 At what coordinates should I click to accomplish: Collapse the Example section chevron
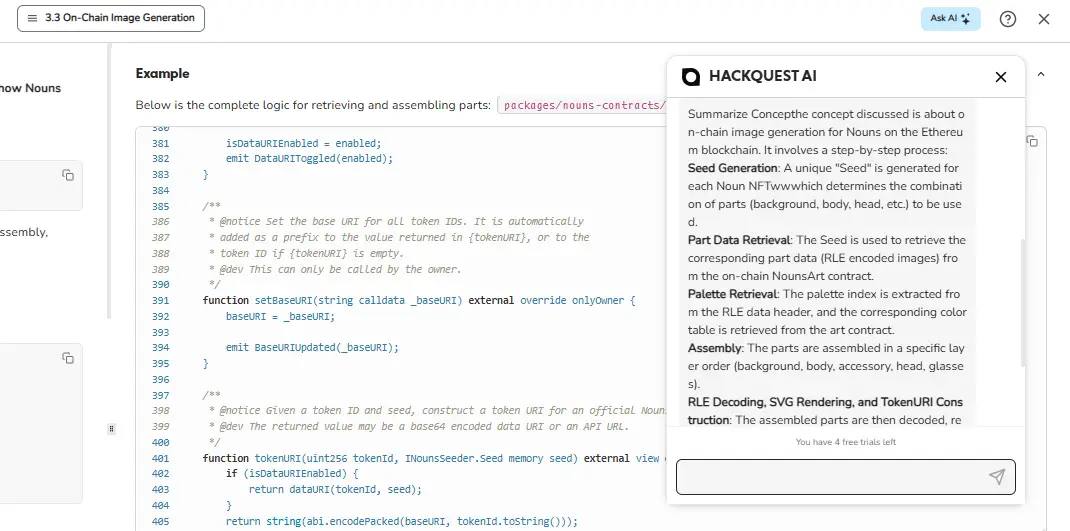[x=1041, y=74]
